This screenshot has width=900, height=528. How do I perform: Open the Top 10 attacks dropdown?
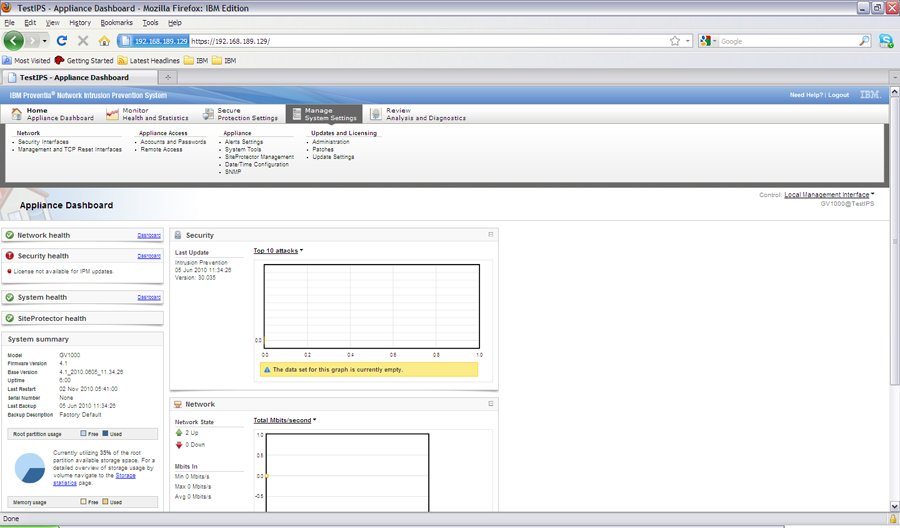(x=278, y=251)
